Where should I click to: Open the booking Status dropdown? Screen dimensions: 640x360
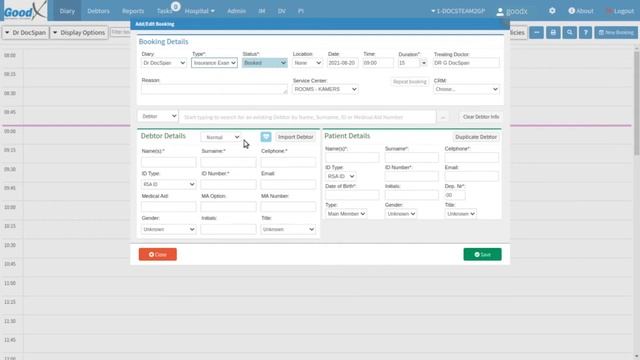point(264,63)
